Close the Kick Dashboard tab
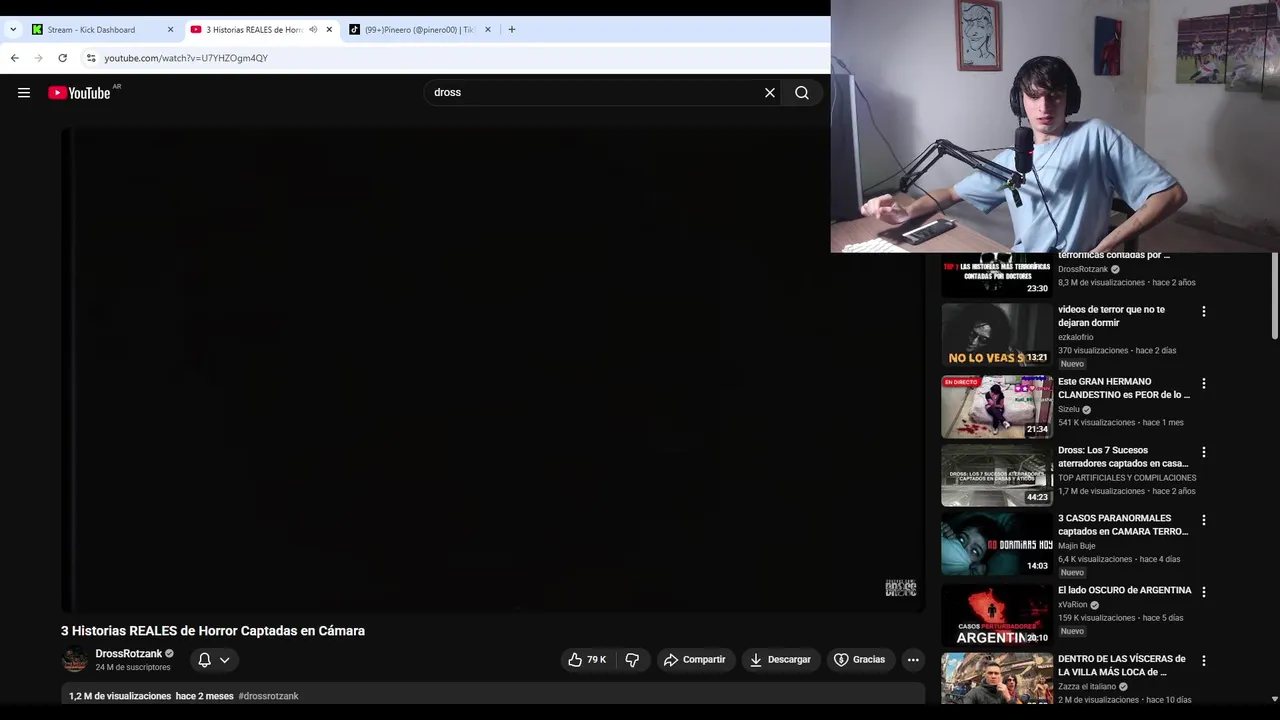The height and width of the screenshot is (720, 1280). 170,30
